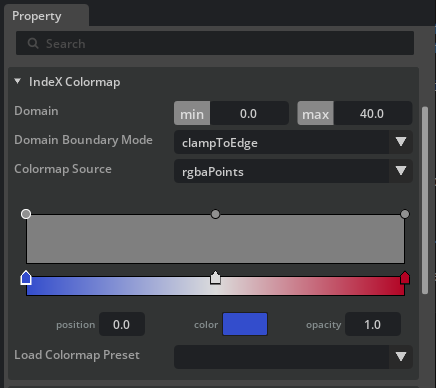Click the IndeX Colormap header text
The height and width of the screenshot is (388, 436).
[75, 82]
